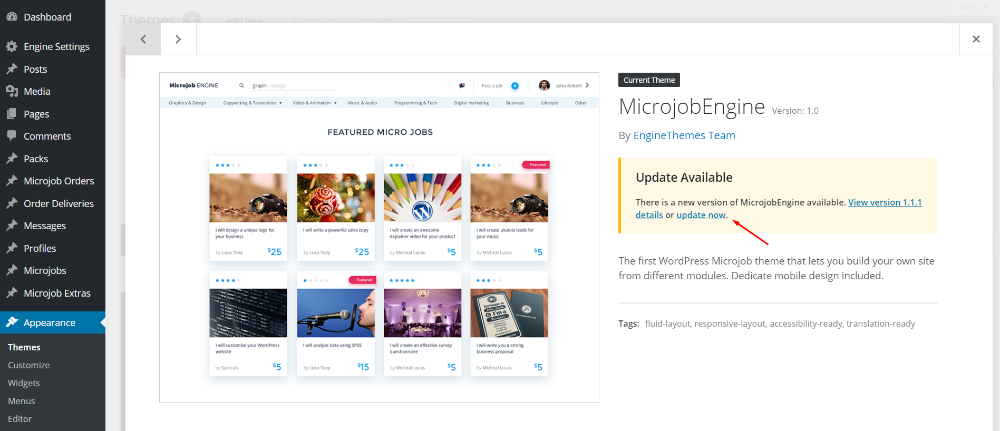
Task: Go to next theme with right arrow
Action: pyautogui.click(x=178, y=39)
